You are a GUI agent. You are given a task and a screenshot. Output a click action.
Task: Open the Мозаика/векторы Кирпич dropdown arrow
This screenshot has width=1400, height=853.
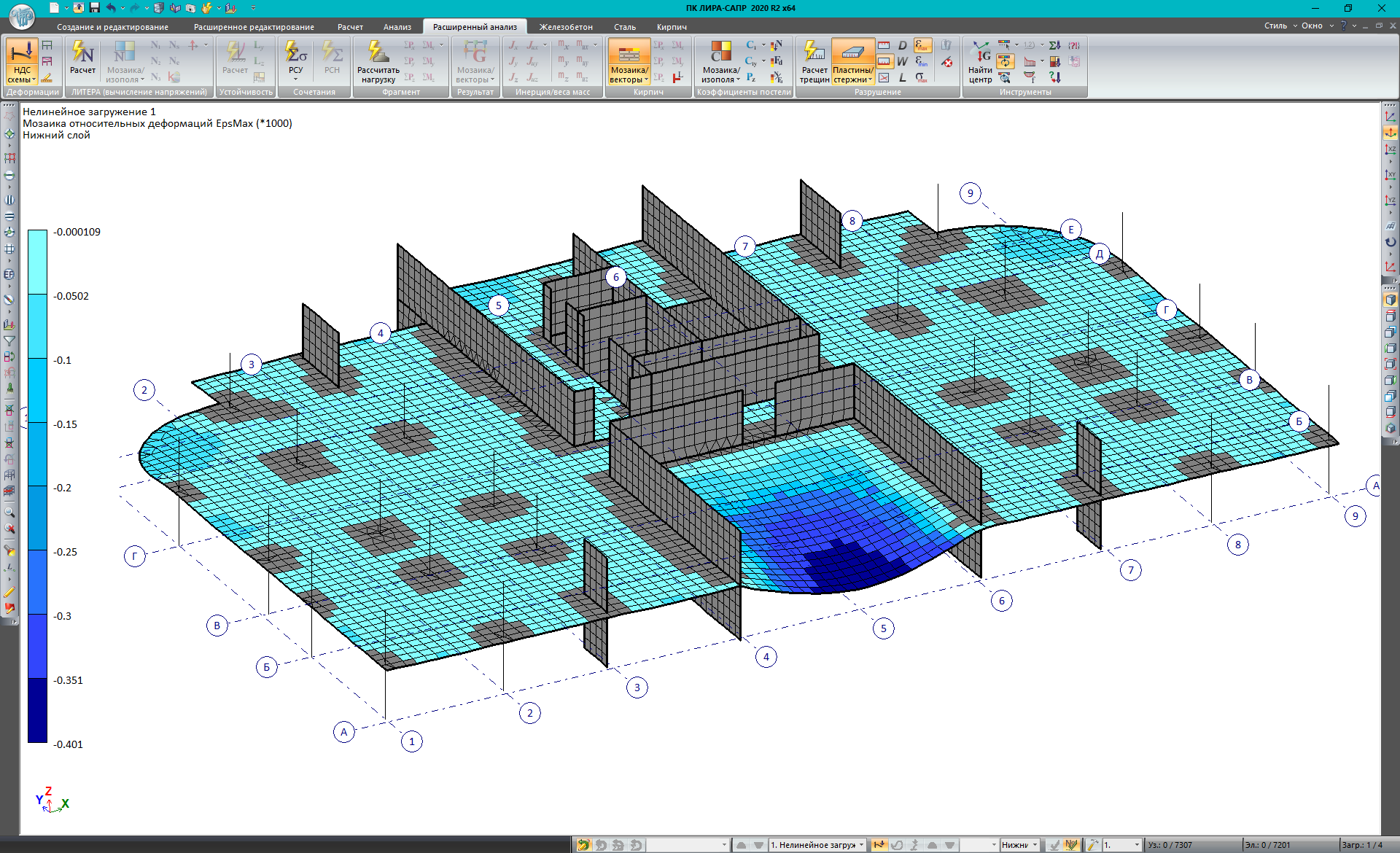(646, 80)
